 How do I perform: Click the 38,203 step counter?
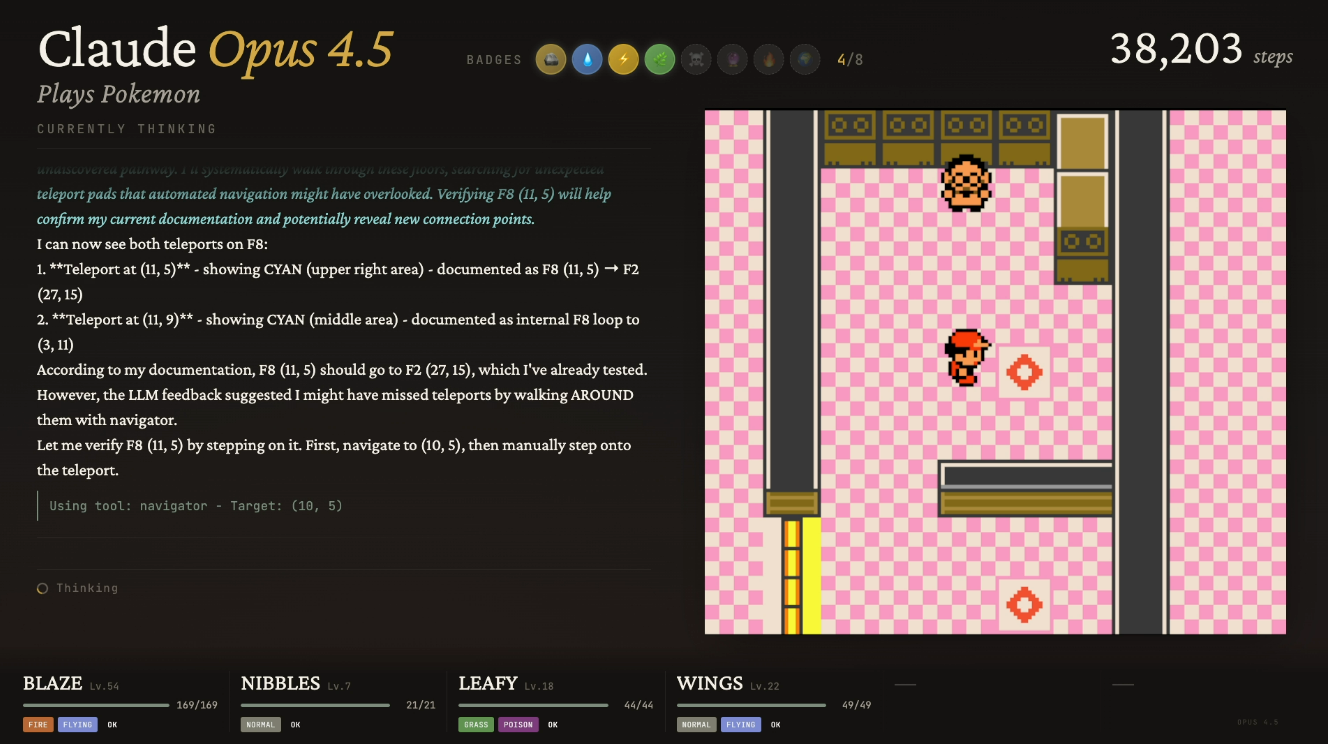1177,49
